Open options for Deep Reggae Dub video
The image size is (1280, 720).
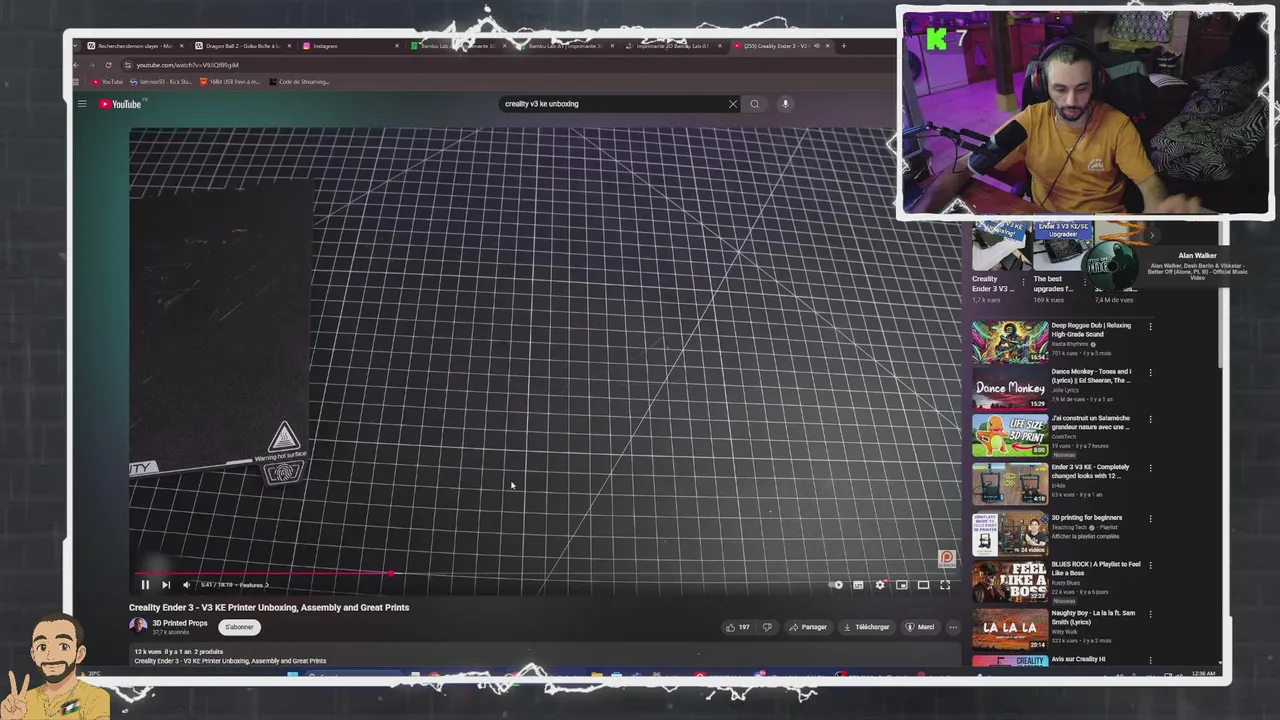pos(1150,326)
